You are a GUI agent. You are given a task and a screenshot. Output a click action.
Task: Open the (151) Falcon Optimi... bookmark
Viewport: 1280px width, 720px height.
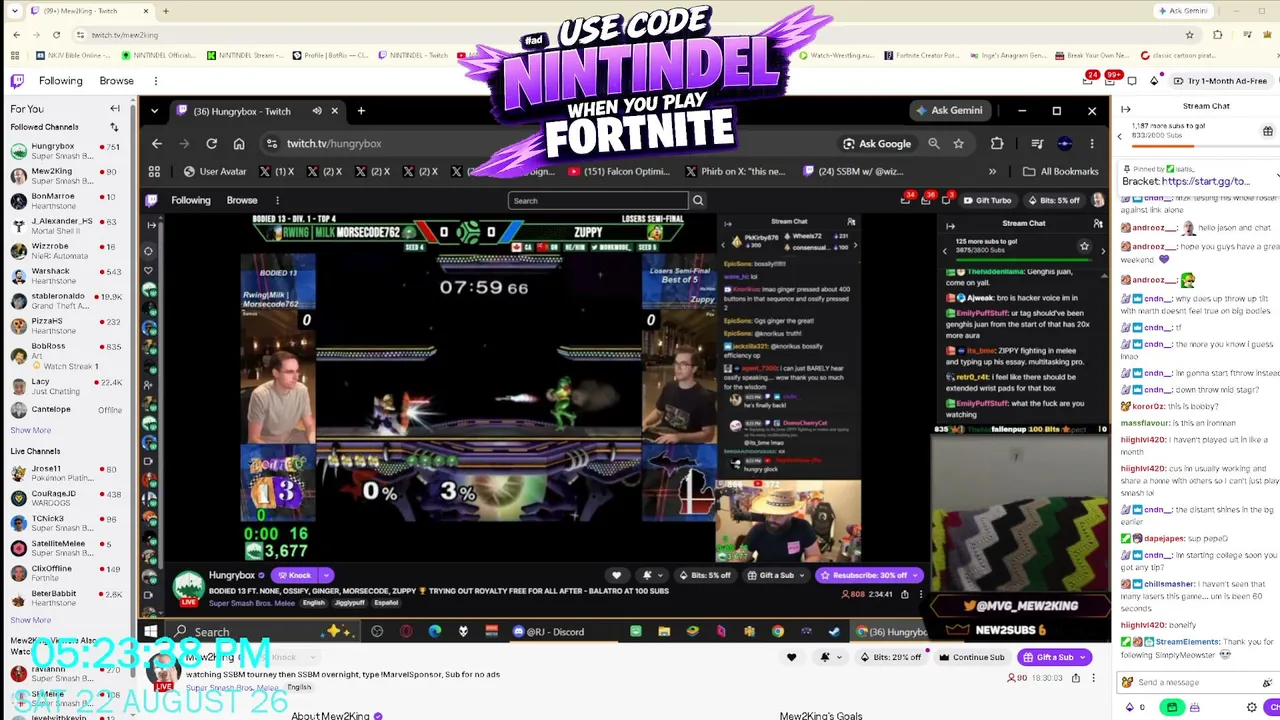click(x=619, y=171)
